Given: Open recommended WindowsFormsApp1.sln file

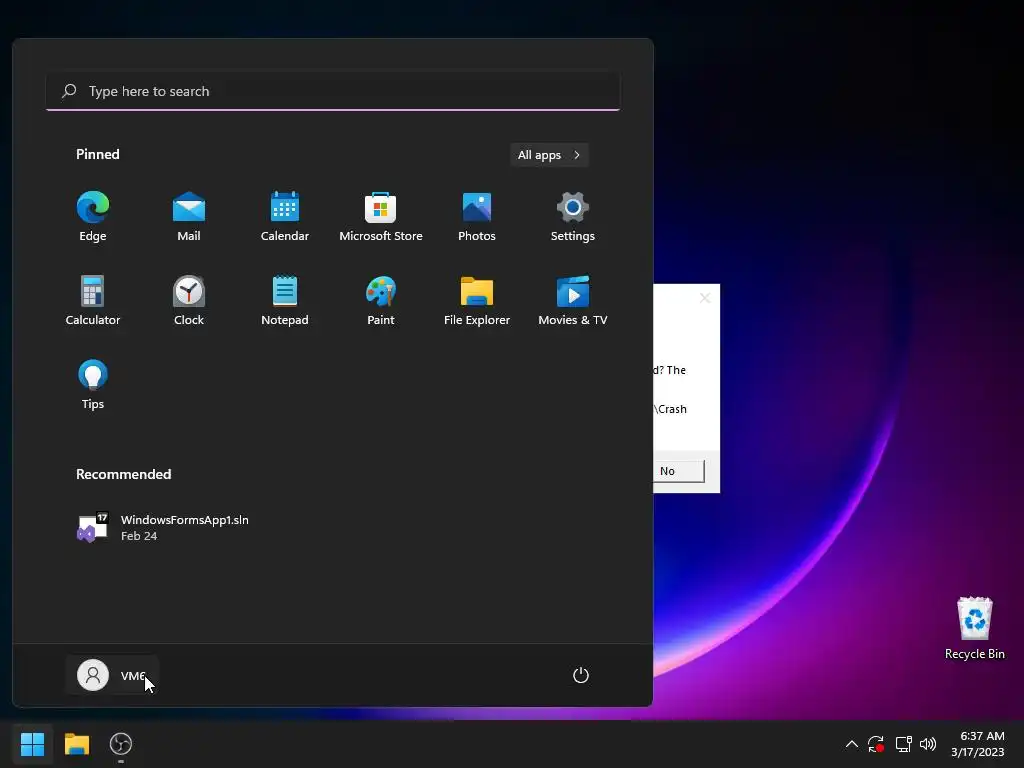Looking at the screenshot, I should coord(163,527).
